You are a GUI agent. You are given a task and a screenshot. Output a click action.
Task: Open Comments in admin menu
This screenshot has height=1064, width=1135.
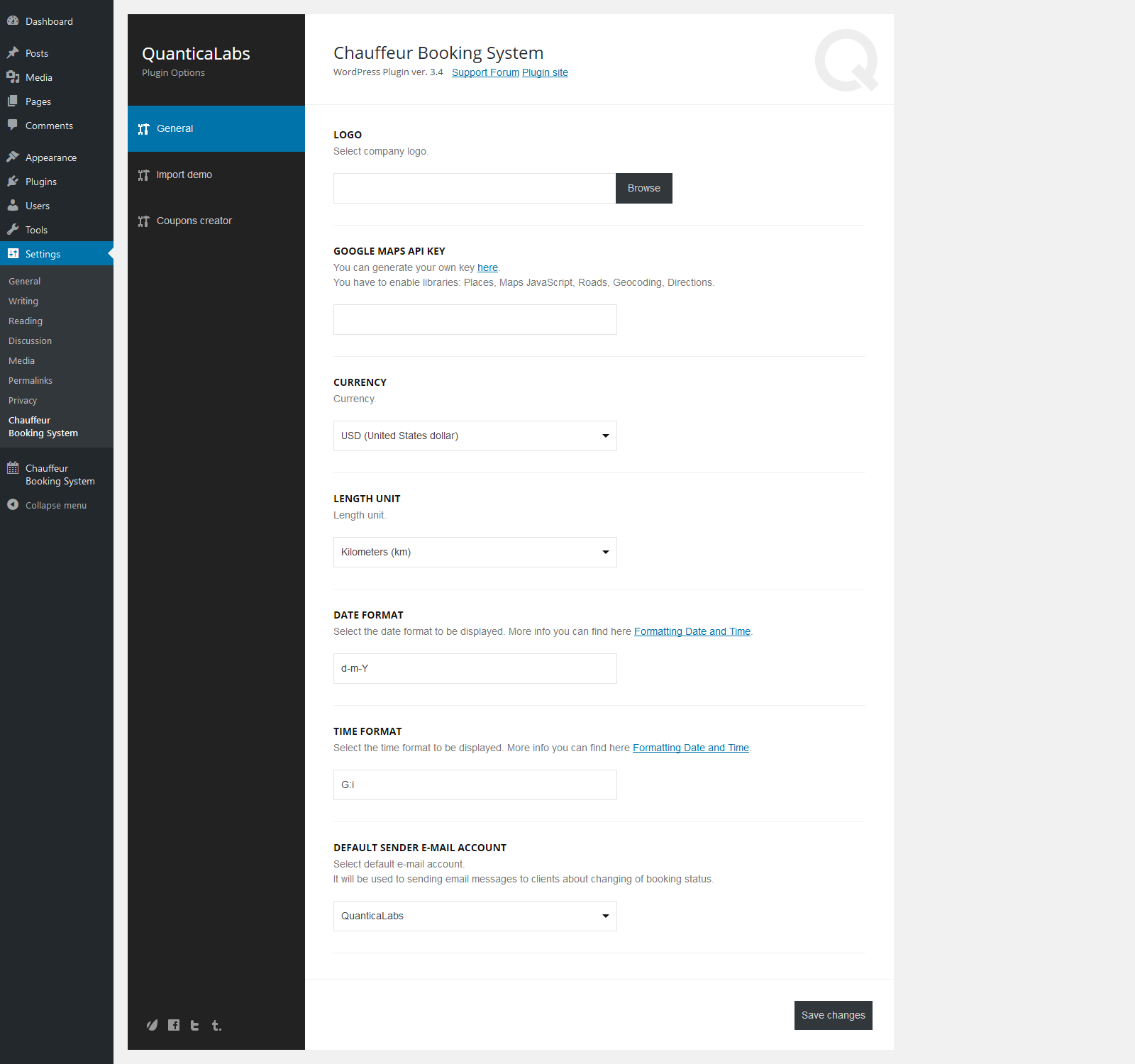coord(57,126)
